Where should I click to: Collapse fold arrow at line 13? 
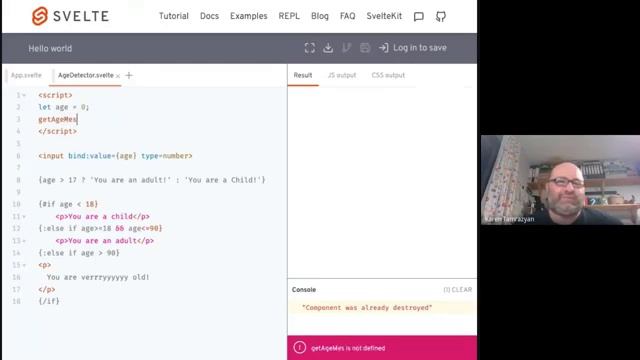coord(24,241)
